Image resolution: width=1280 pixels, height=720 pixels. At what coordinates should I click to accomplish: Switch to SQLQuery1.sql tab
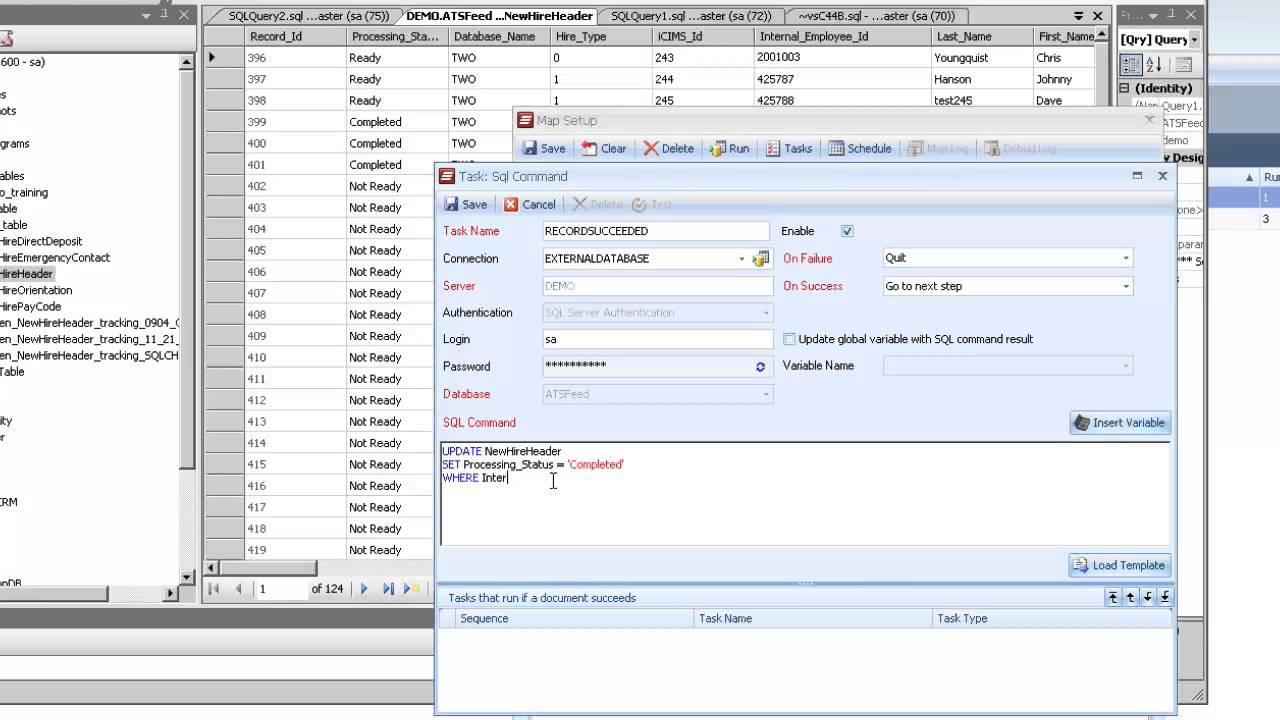coord(690,16)
